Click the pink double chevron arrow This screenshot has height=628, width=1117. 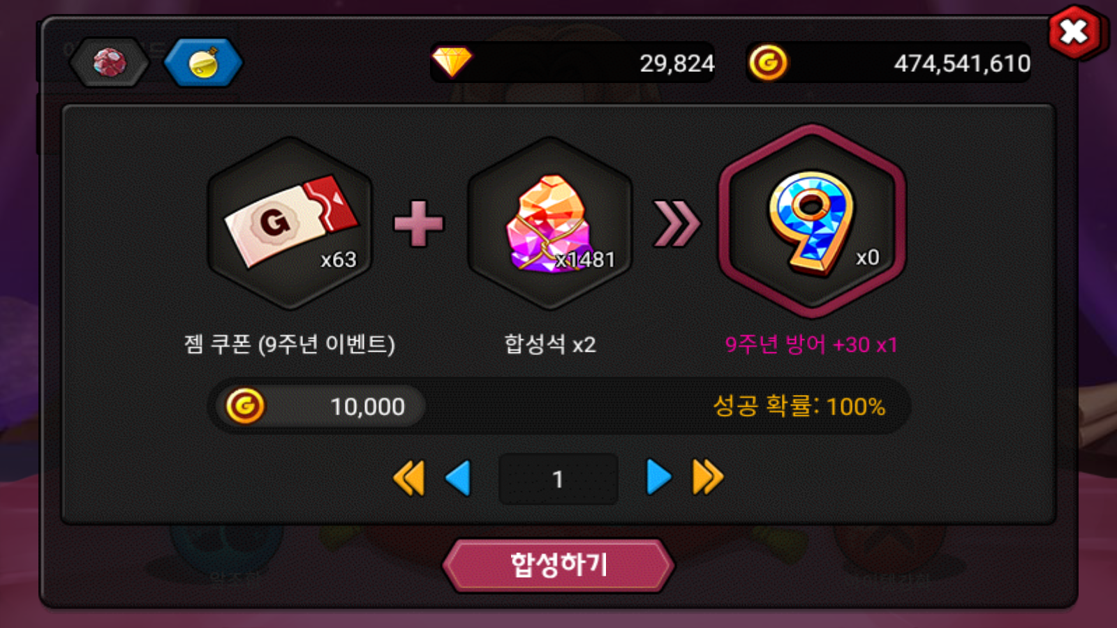pos(677,224)
